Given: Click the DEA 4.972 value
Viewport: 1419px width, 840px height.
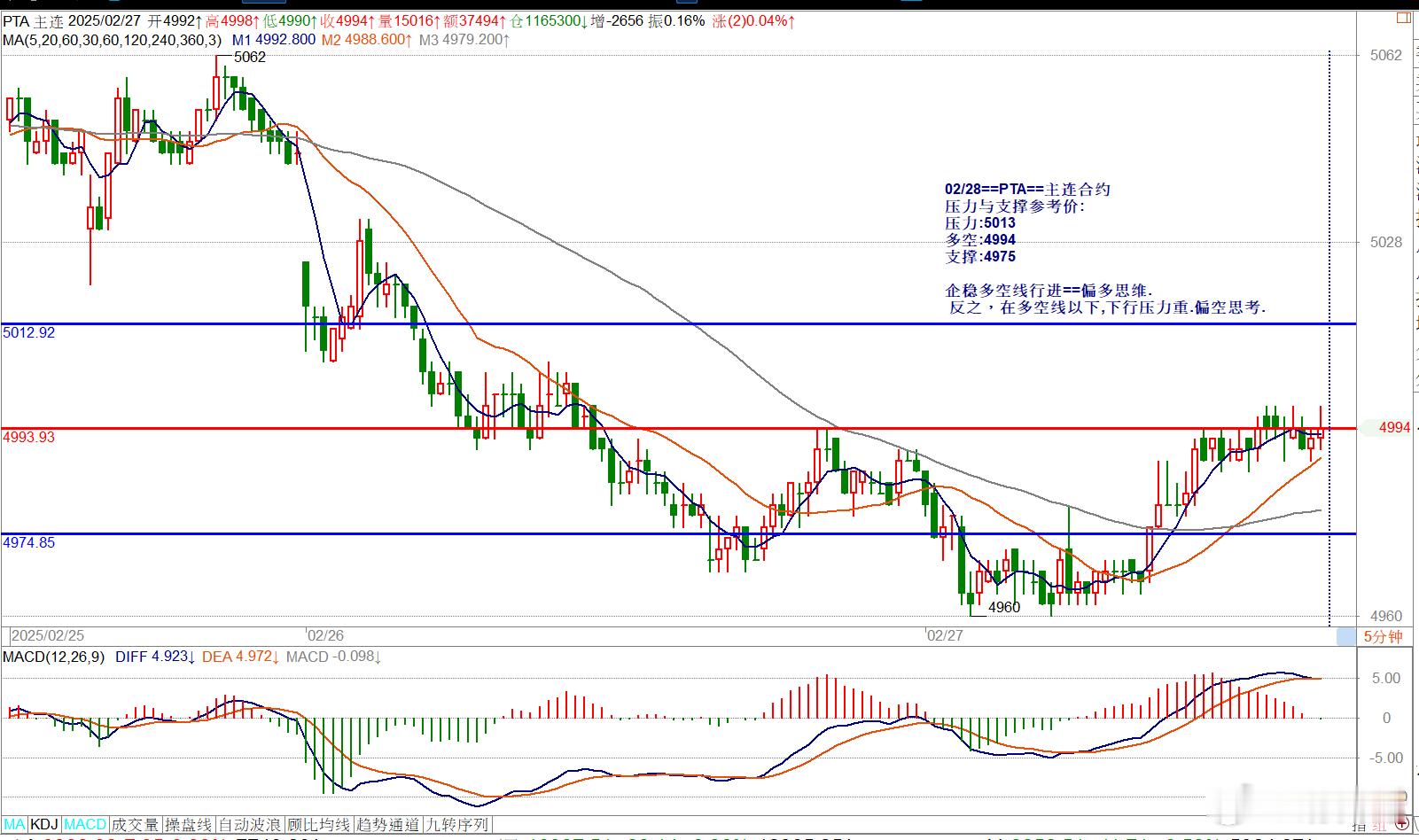Looking at the screenshot, I should [242, 657].
